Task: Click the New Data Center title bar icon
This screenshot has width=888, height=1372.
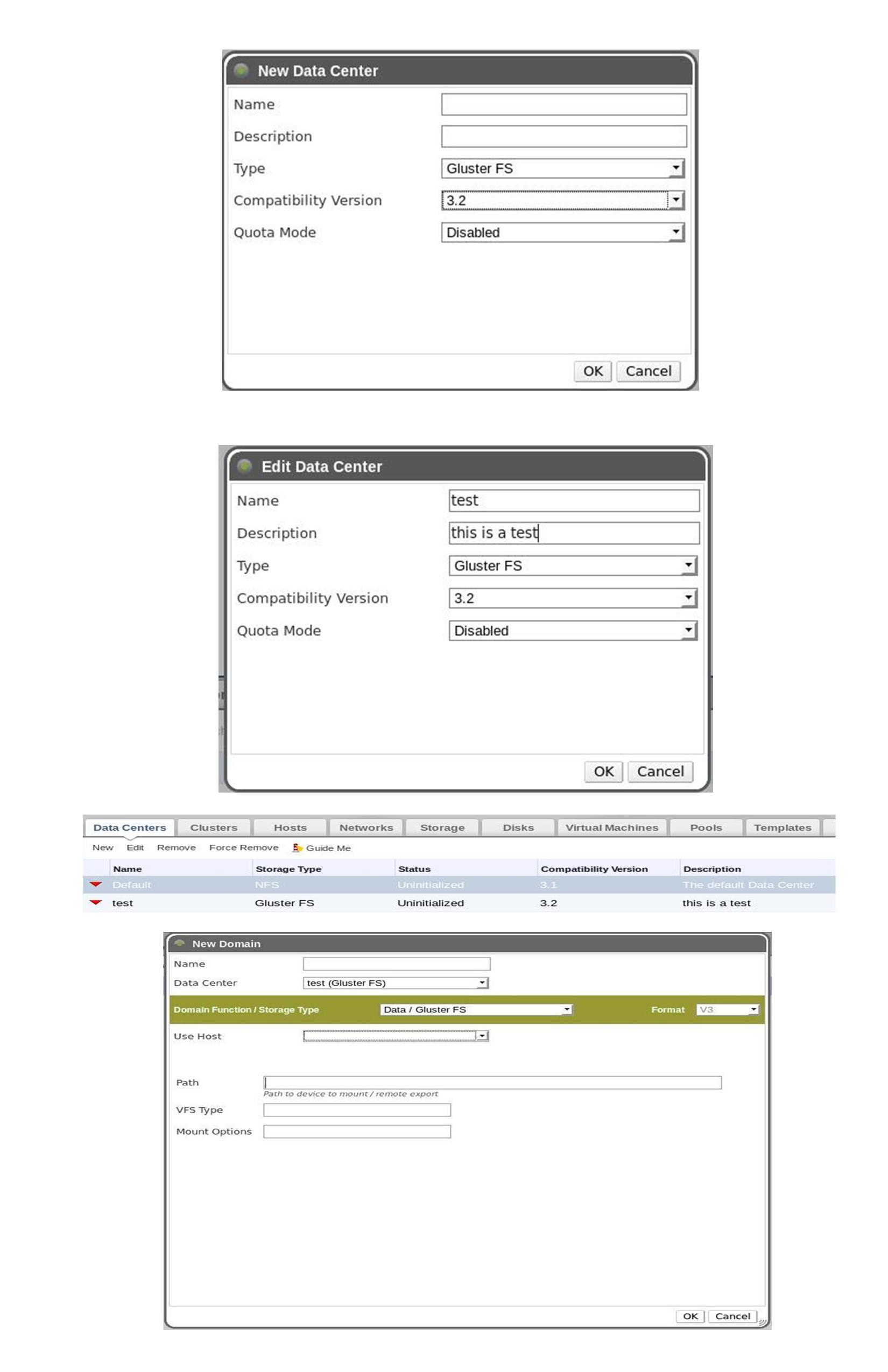Action: [x=242, y=70]
